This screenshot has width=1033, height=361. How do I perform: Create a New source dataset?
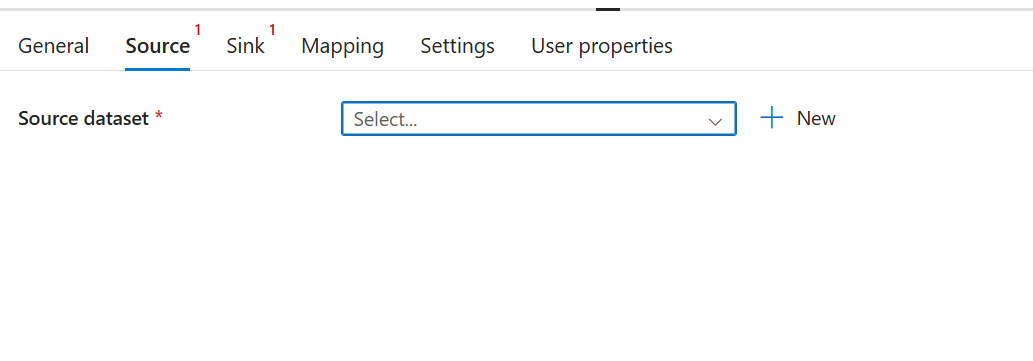click(x=798, y=119)
